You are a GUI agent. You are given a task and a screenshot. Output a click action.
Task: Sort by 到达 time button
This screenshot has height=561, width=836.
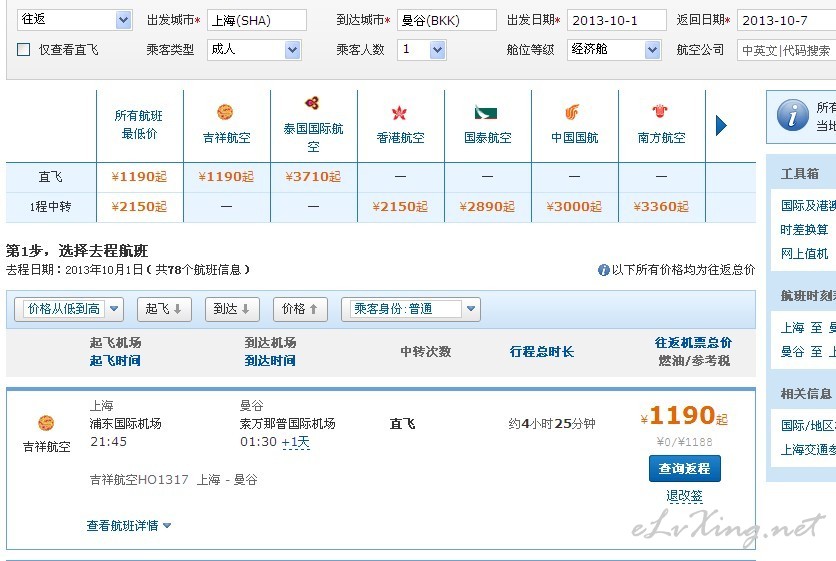point(232,309)
